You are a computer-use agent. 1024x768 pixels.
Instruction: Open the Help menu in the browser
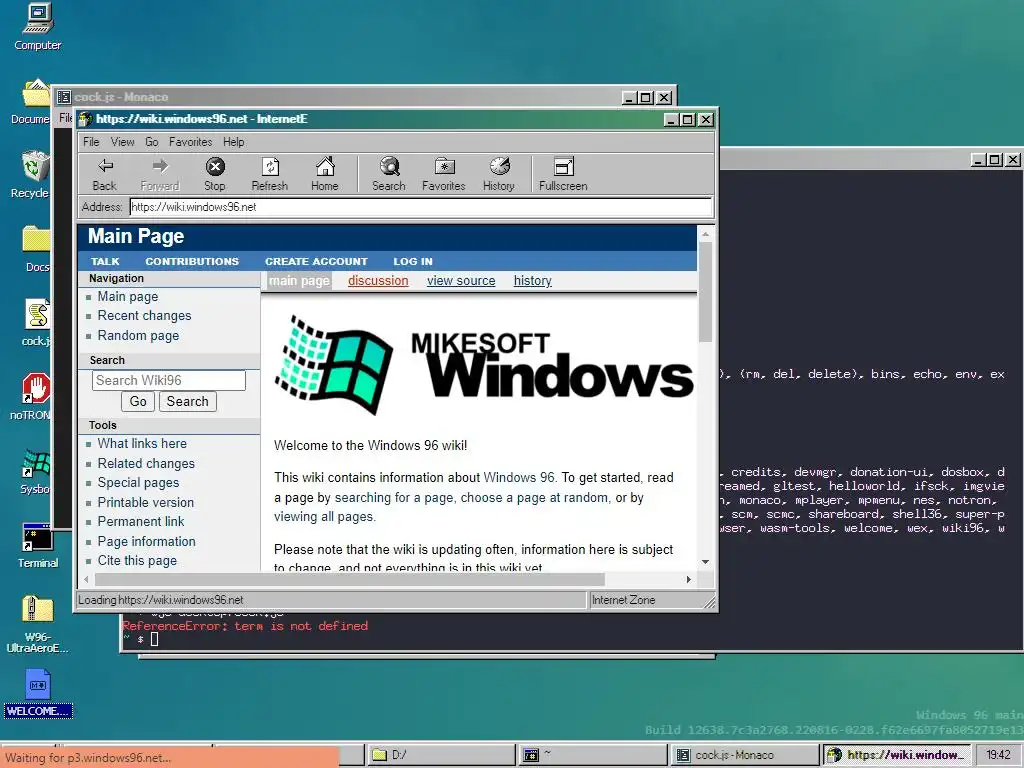coord(233,142)
